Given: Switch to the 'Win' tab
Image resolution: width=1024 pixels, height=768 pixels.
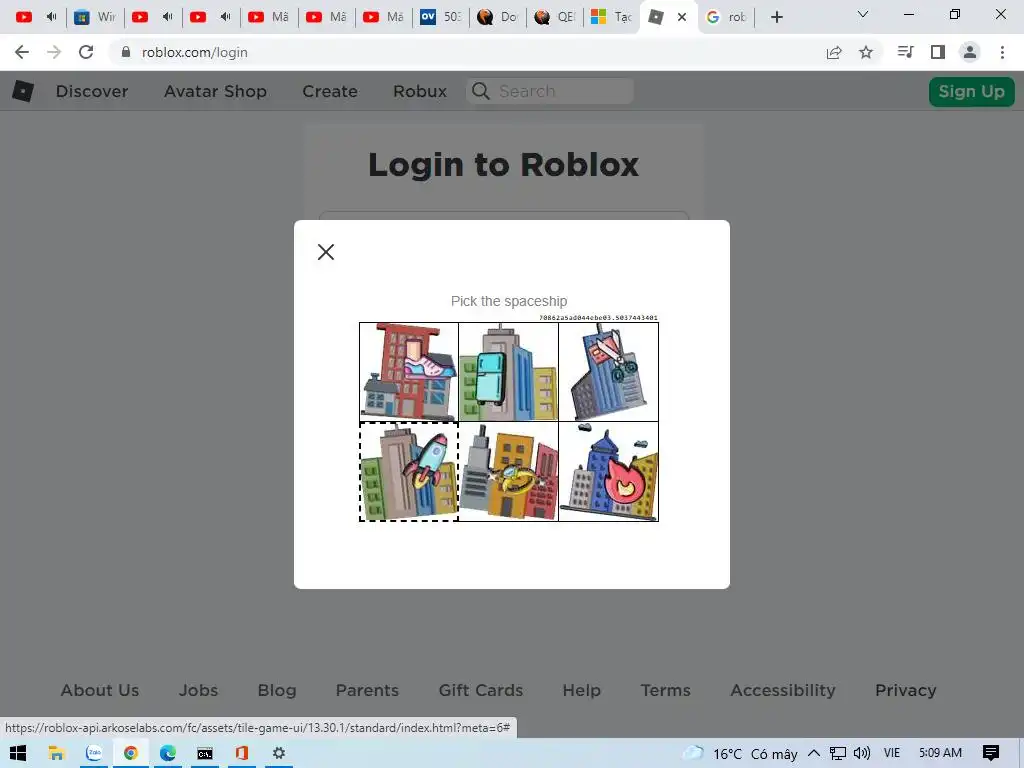Looking at the screenshot, I should point(93,17).
